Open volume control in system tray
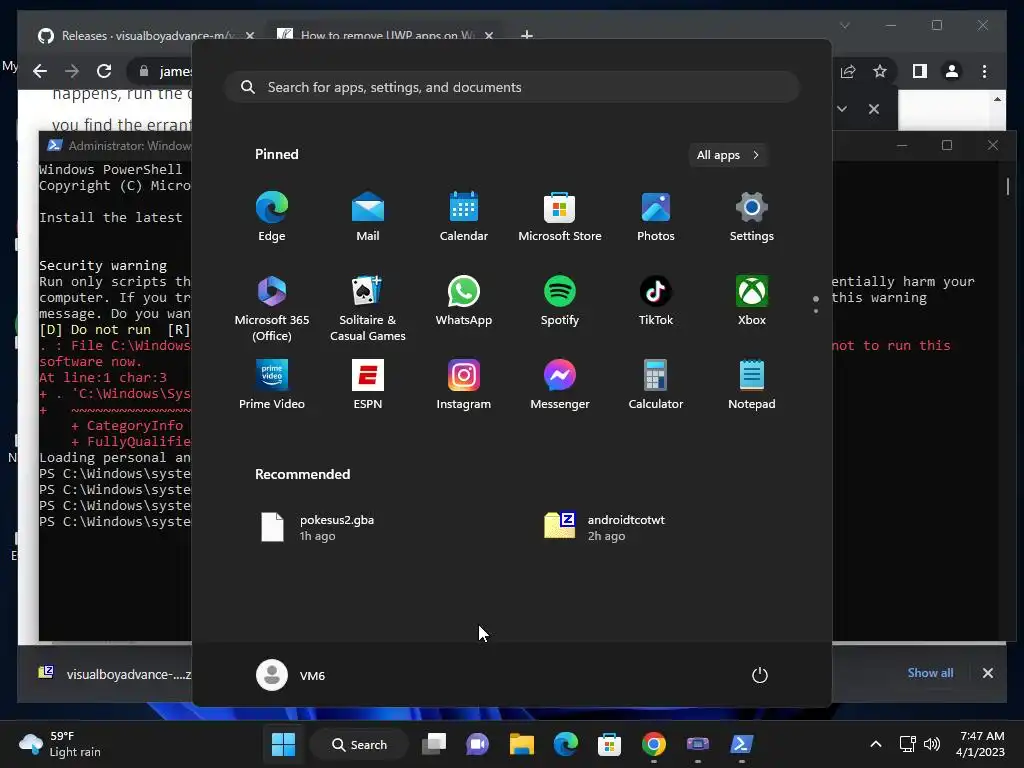Image resolution: width=1024 pixels, height=768 pixels. click(x=932, y=744)
